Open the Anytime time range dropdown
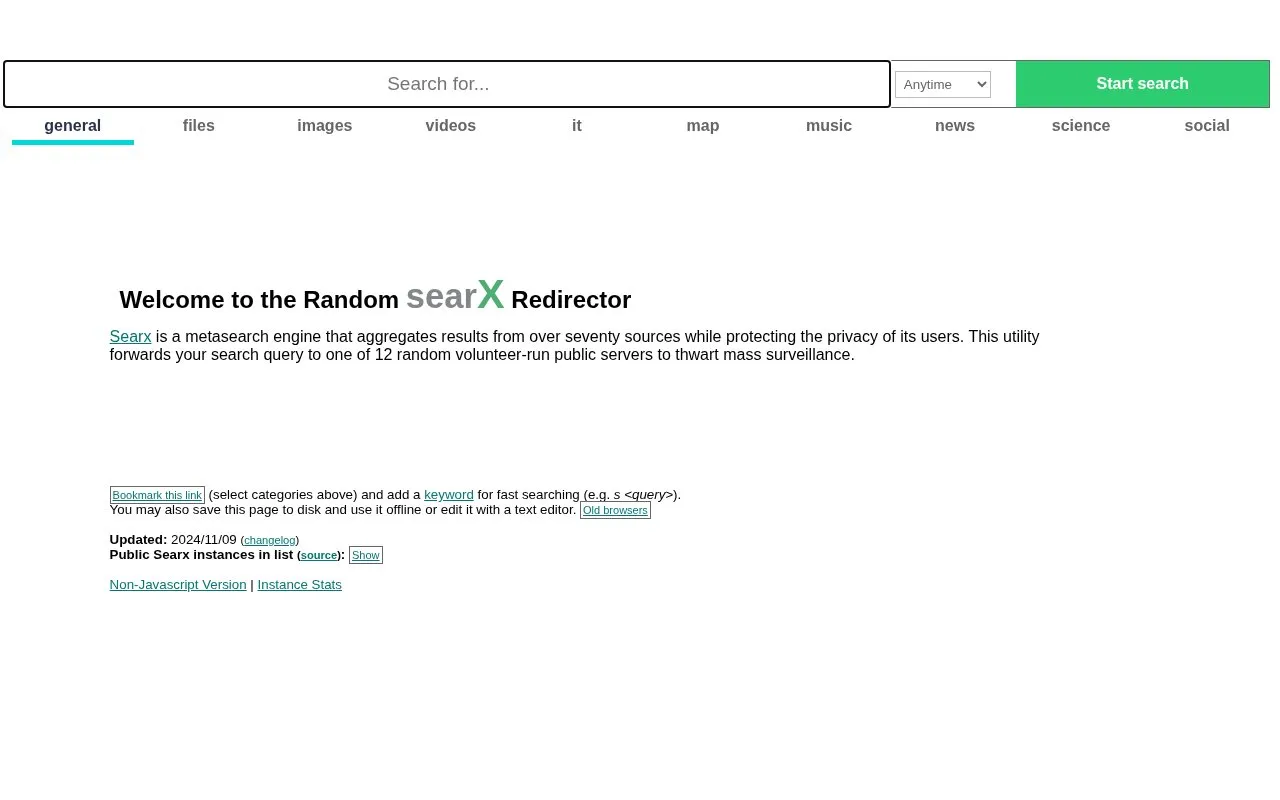1280x800 pixels. [942, 84]
